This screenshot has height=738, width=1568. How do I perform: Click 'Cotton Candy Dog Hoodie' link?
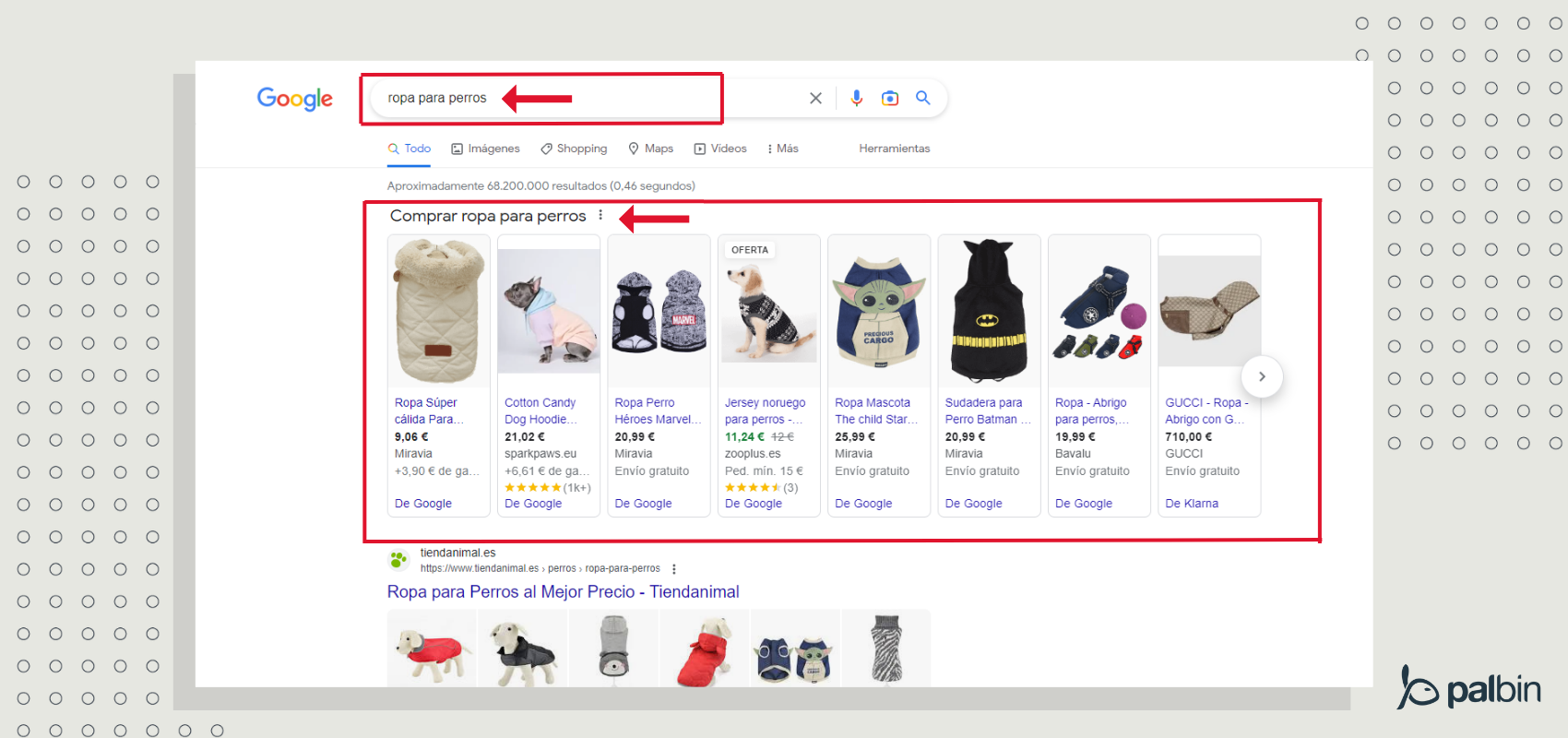tap(540, 411)
